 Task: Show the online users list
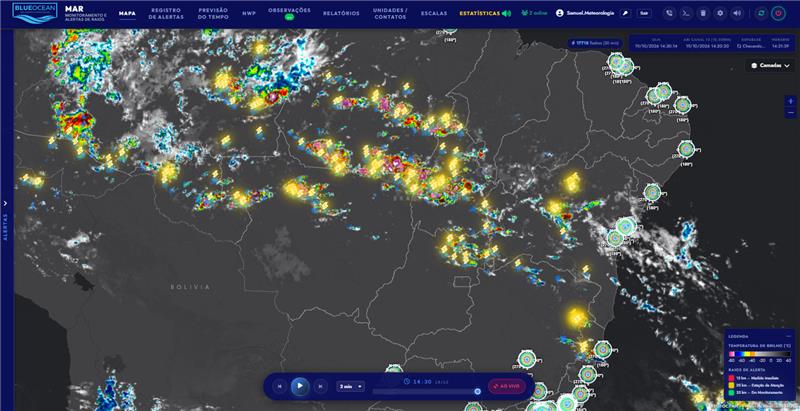click(533, 13)
